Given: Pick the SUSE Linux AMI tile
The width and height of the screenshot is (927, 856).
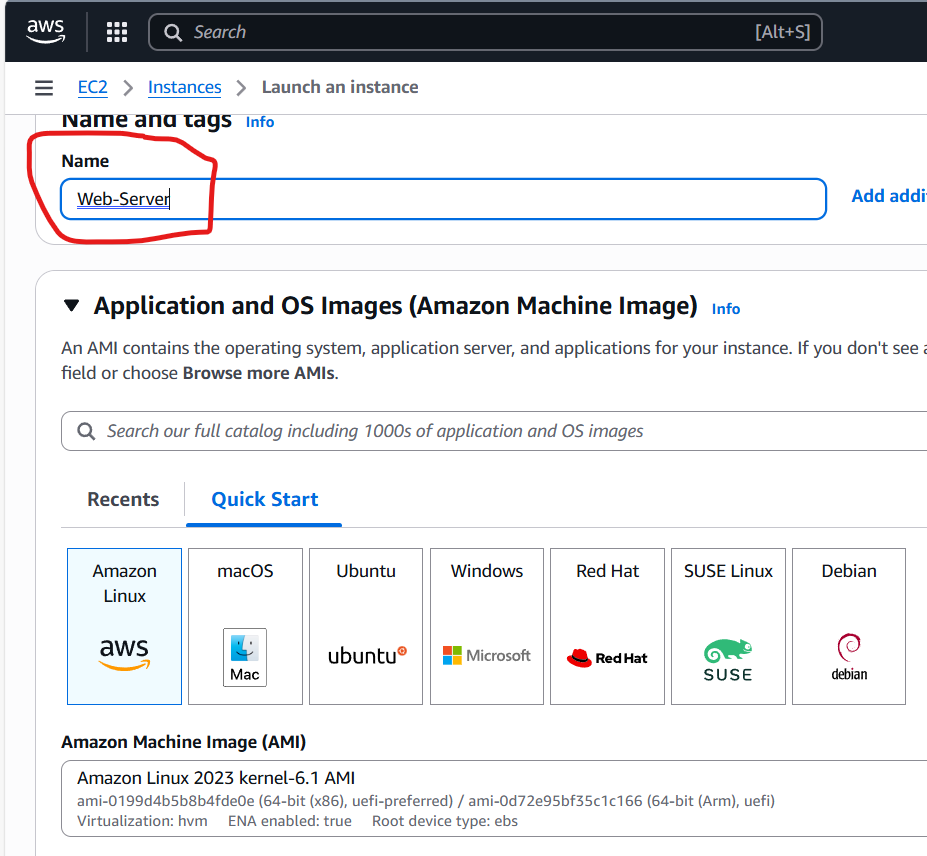Looking at the screenshot, I should [x=728, y=626].
